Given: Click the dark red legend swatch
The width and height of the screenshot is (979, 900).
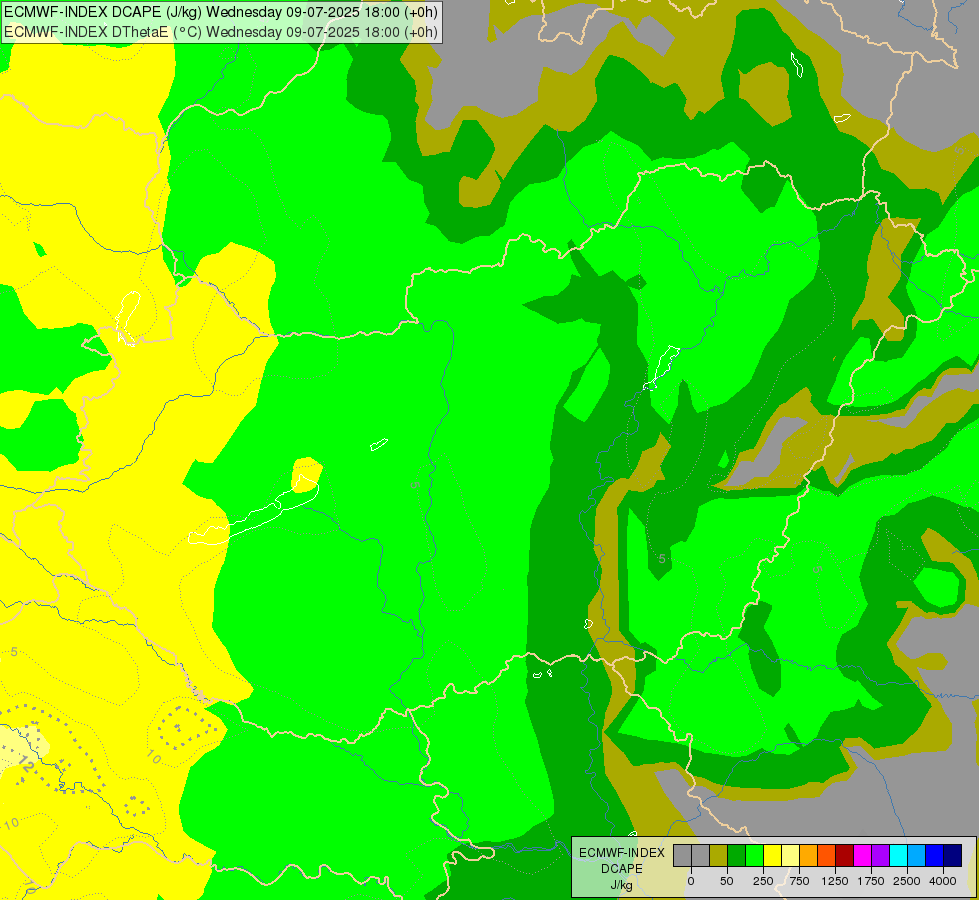Looking at the screenshot, I should coord(844,855).
